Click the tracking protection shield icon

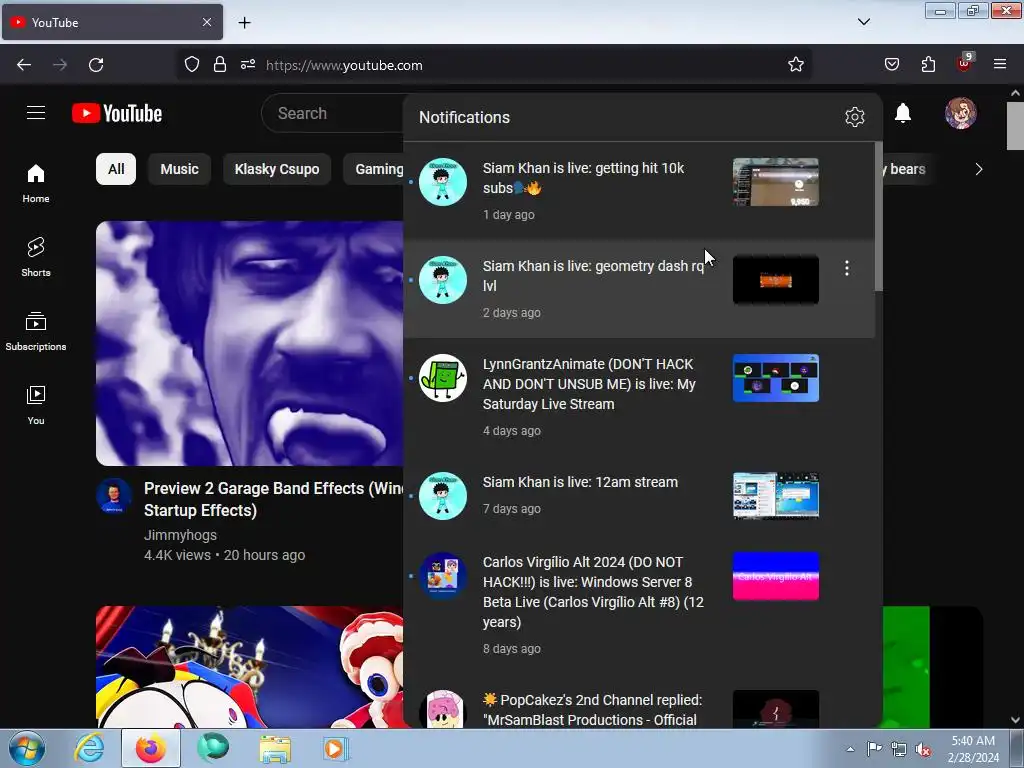coord(191,65)
